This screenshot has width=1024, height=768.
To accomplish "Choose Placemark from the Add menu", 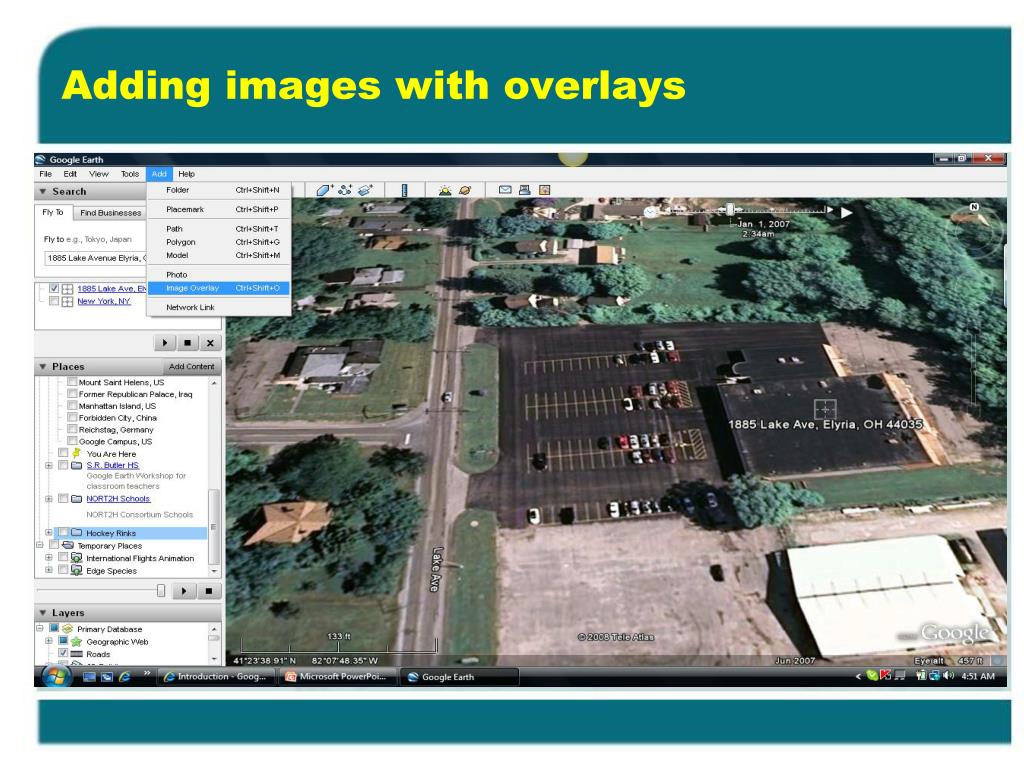I will click(x=219, y=209).
